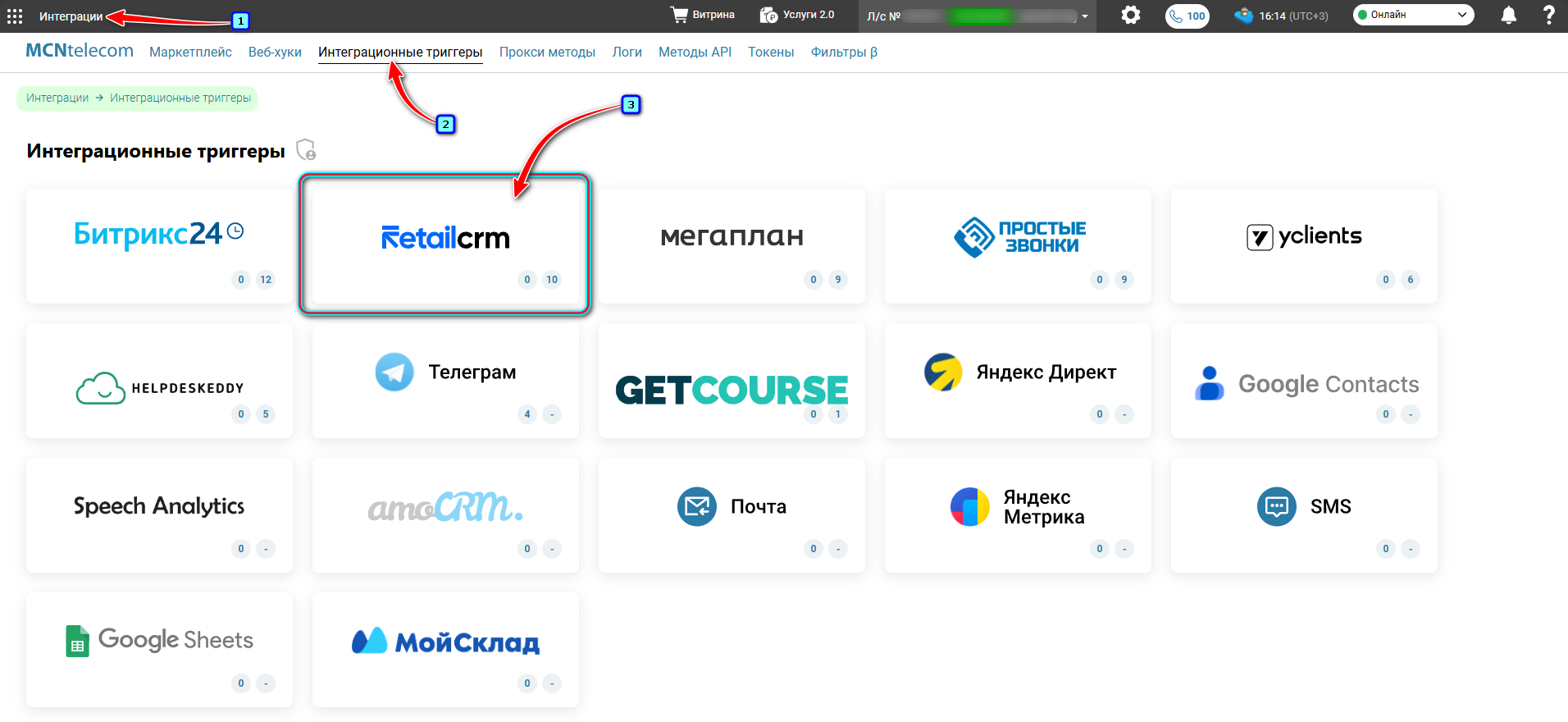
Task: Open the Телеграм integration card
Action: [445, 381]
